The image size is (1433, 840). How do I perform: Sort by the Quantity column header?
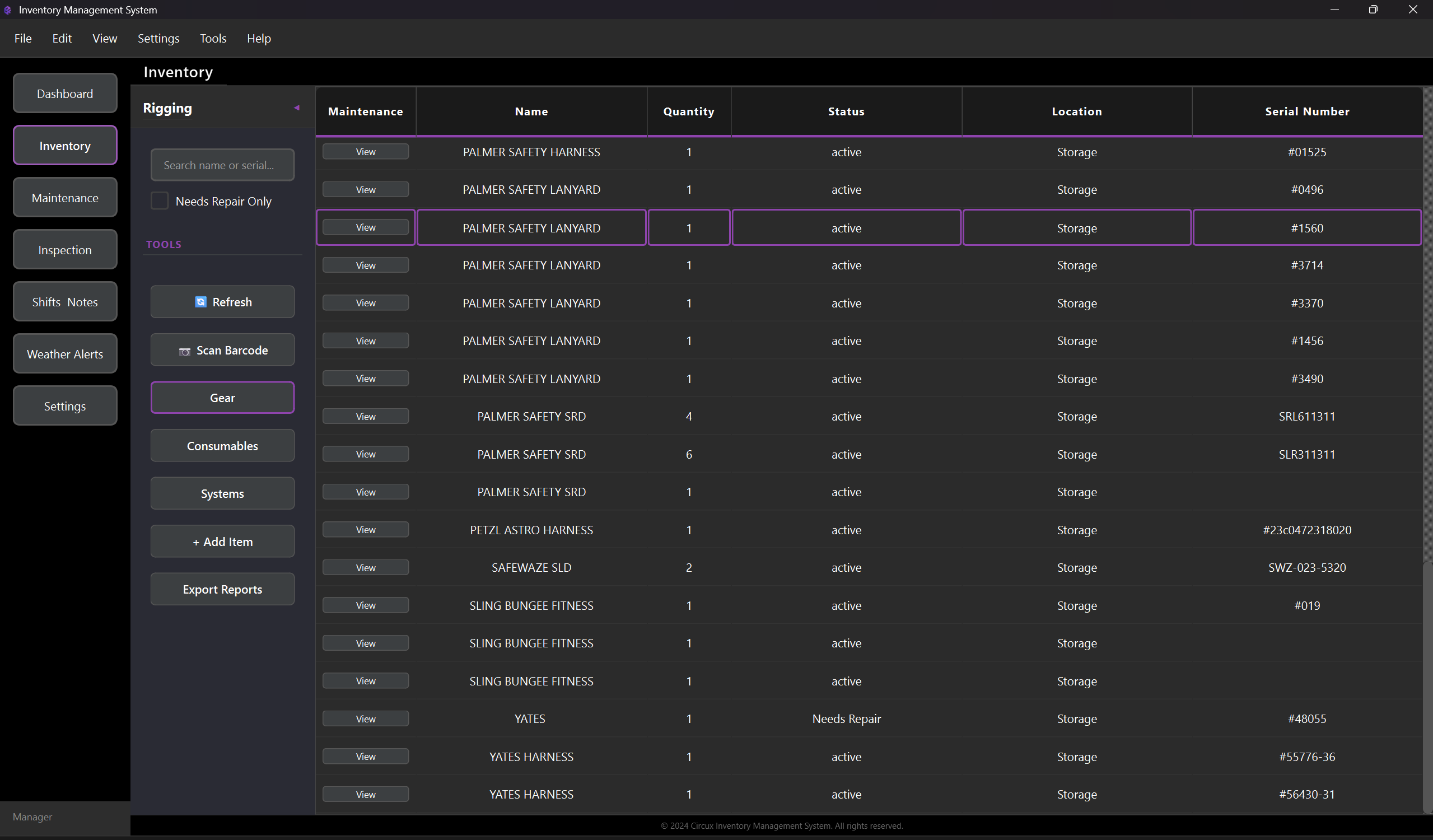coord(688,111)
